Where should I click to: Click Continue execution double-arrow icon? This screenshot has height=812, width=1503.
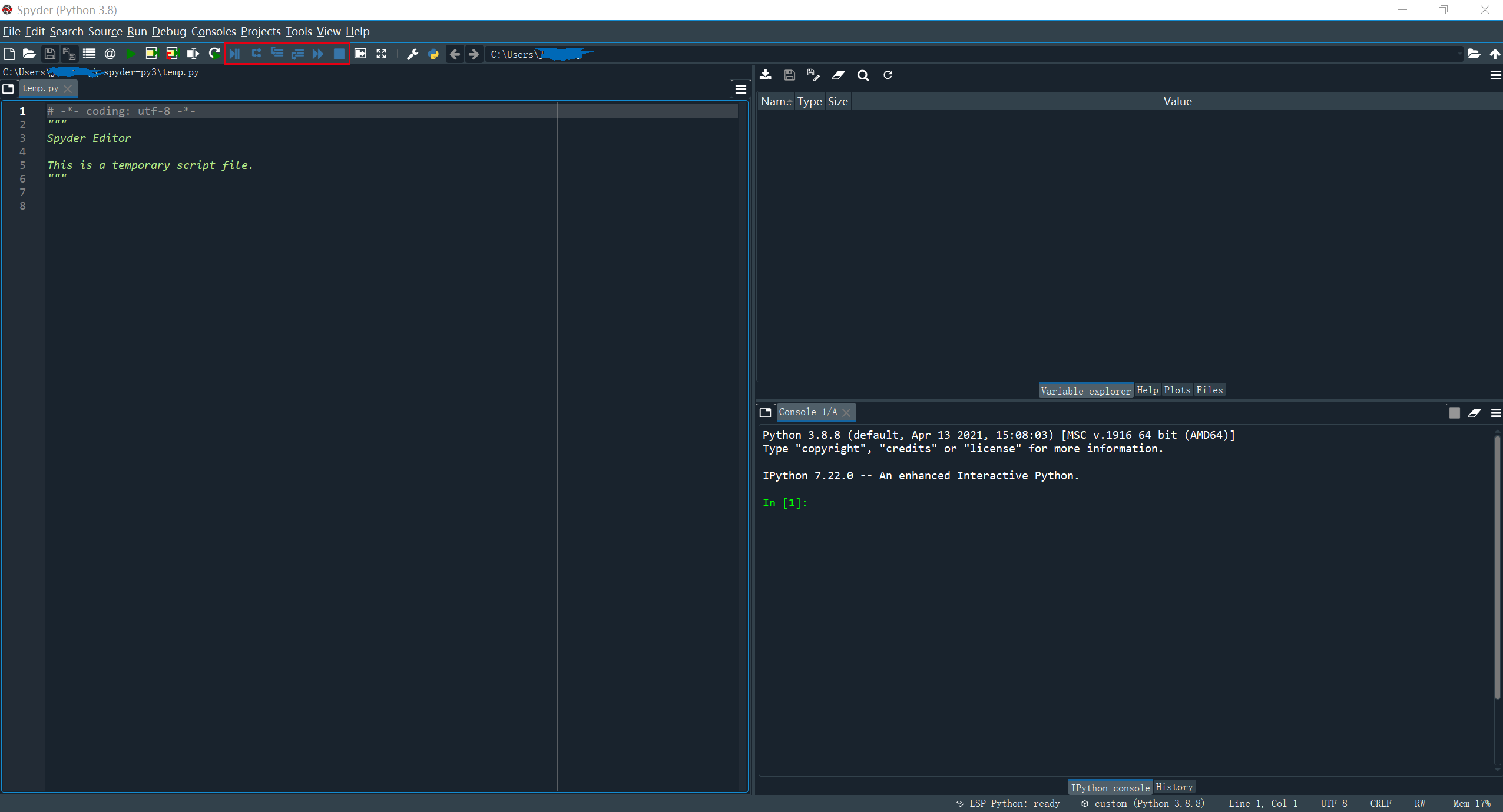(x=318, y=54)
